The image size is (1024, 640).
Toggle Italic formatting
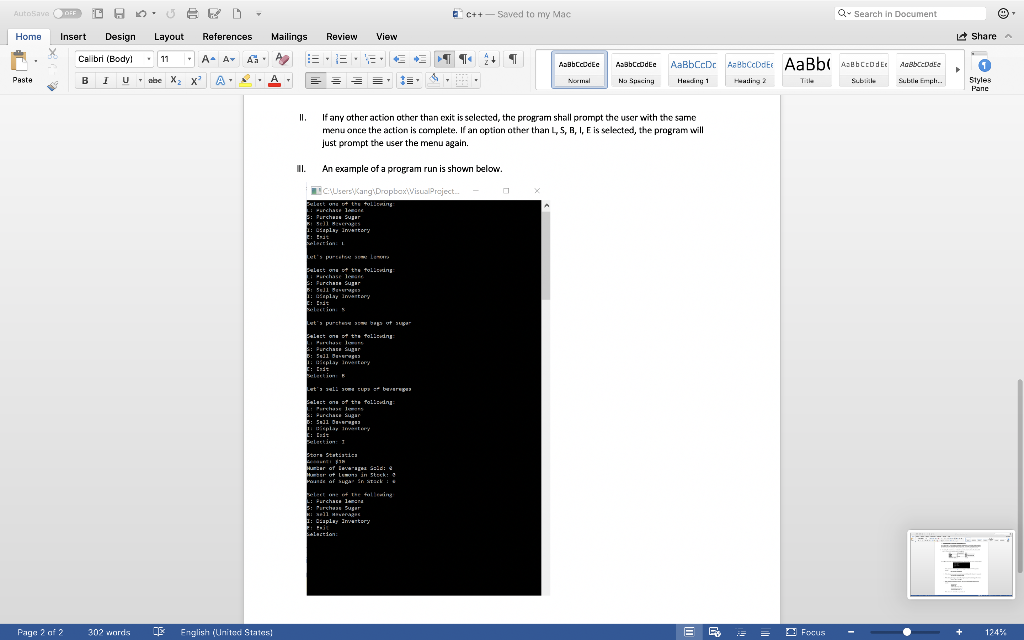click(x=104, y=80)
